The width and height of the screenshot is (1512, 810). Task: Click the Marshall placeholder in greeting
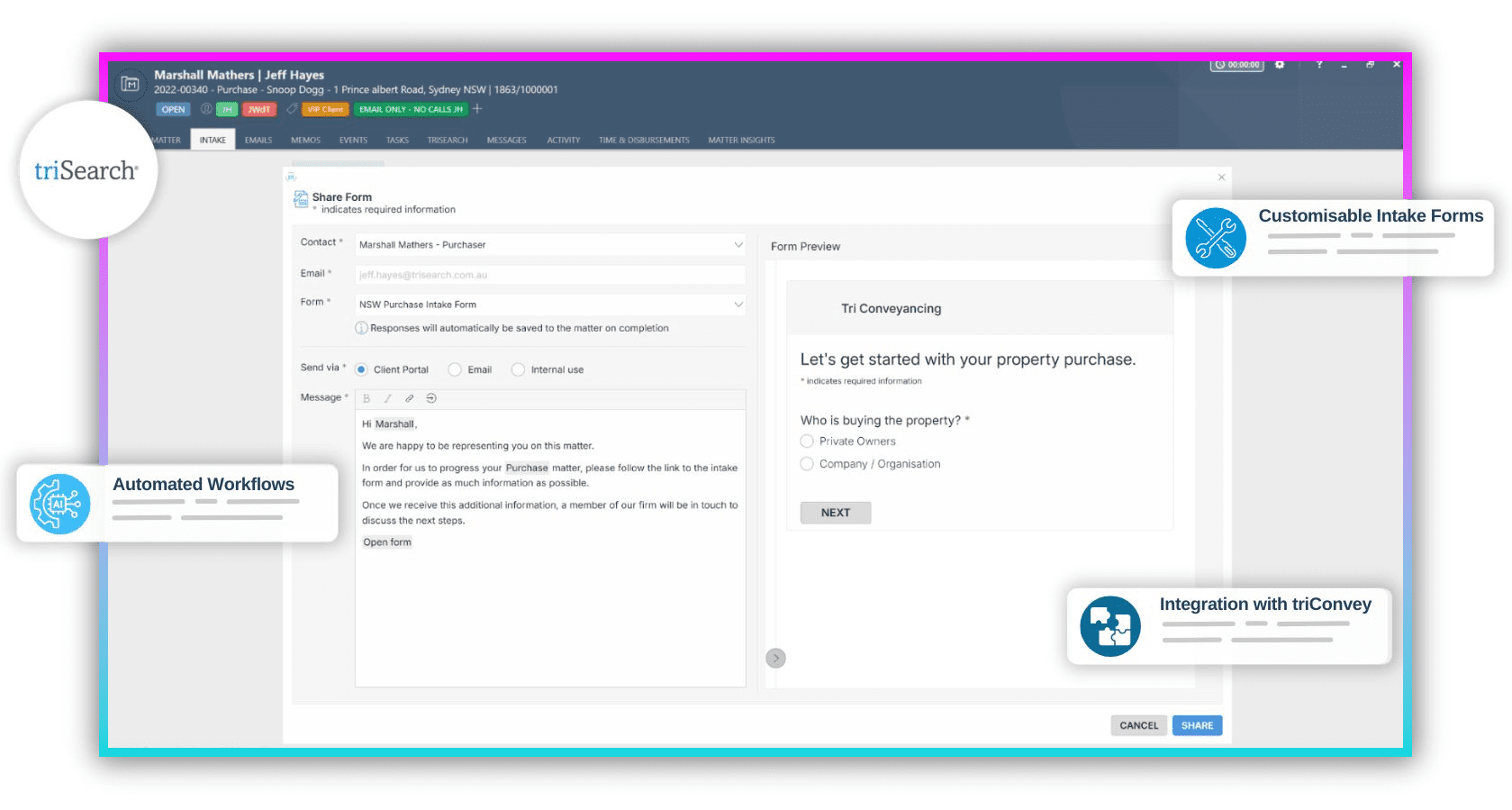click(x=394, y=424)
